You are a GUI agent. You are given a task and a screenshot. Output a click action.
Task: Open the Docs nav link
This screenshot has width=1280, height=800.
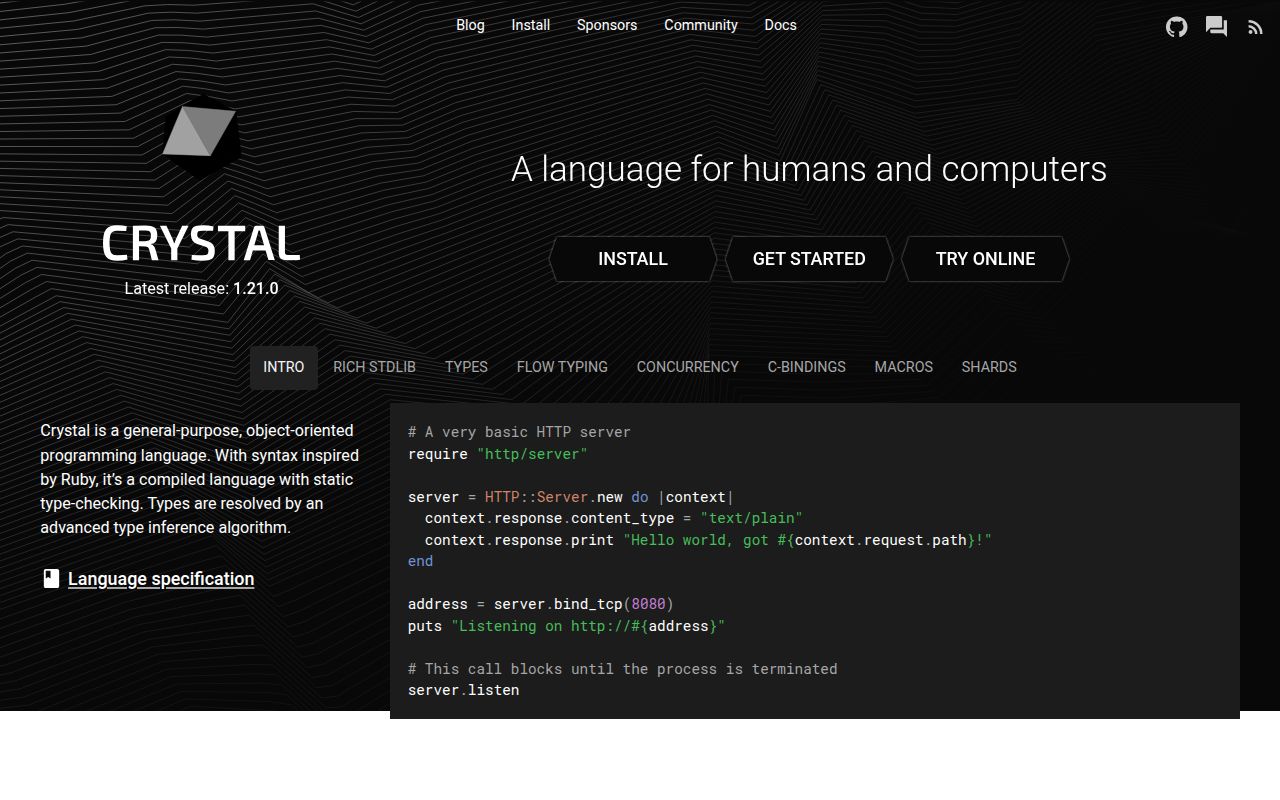click(781, 25)
